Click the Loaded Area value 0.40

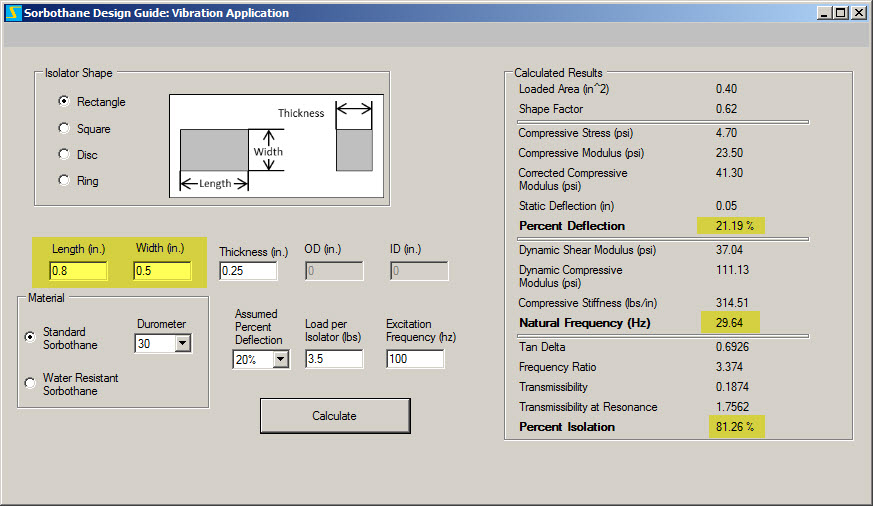726,89
